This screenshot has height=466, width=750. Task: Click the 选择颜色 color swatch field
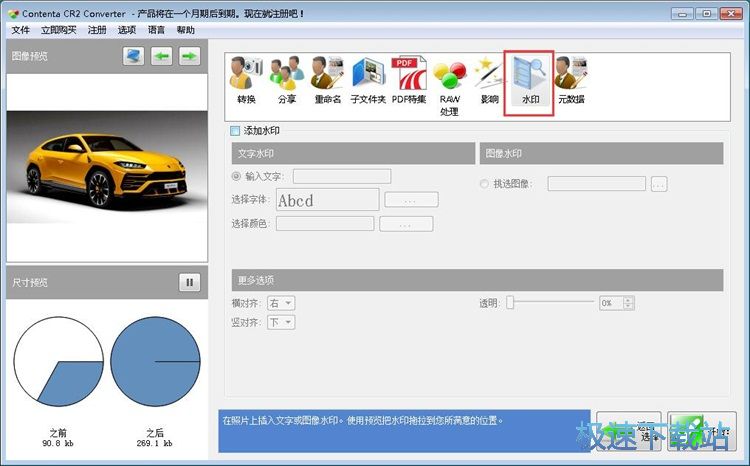[x=325, y=223]
